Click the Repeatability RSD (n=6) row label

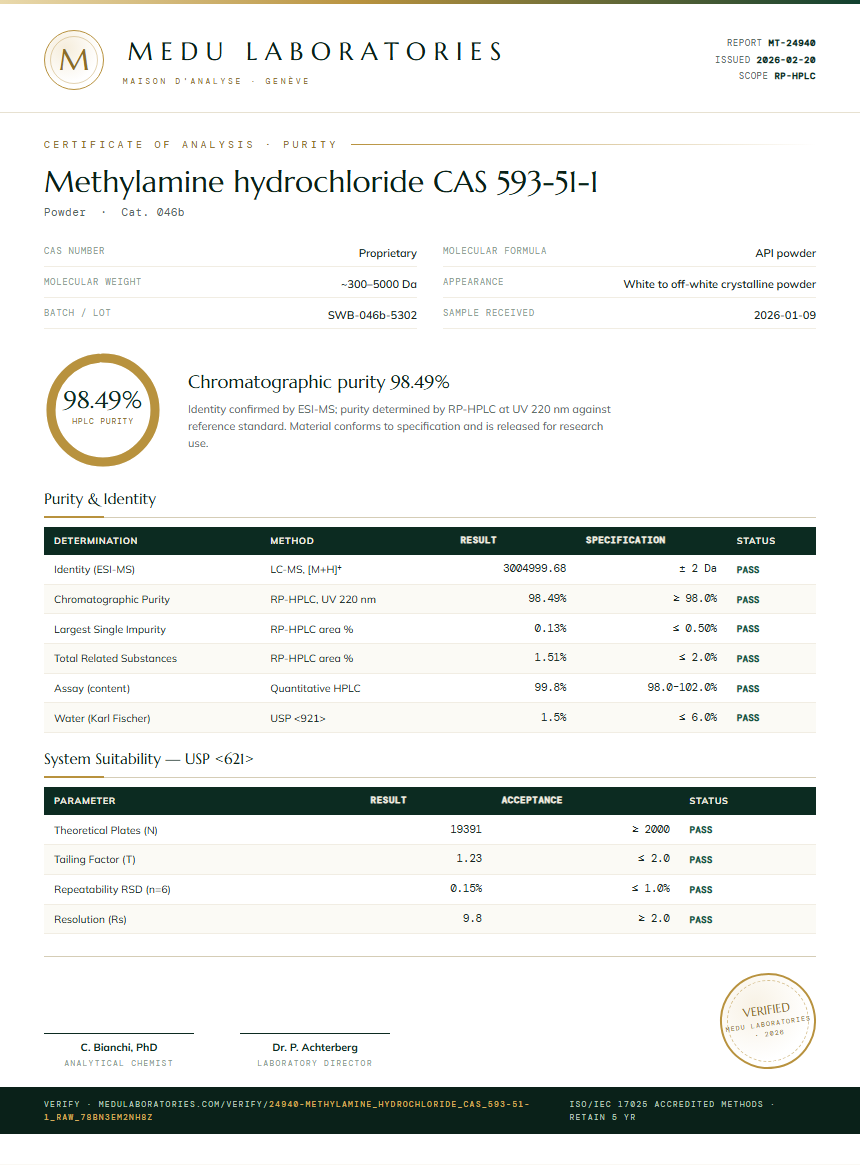(x=112, y=889)
